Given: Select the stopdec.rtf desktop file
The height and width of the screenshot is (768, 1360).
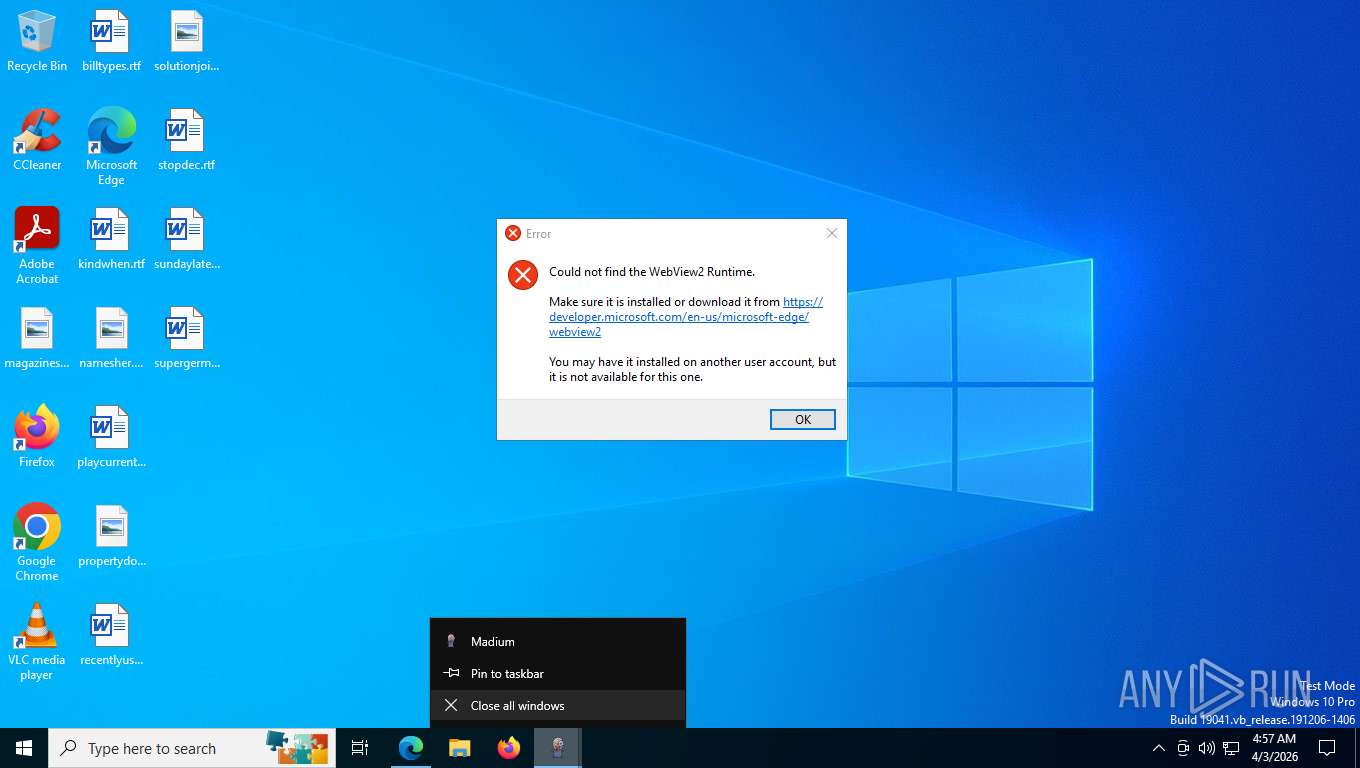Looking at the screenshot, I should tap(187, 140).
